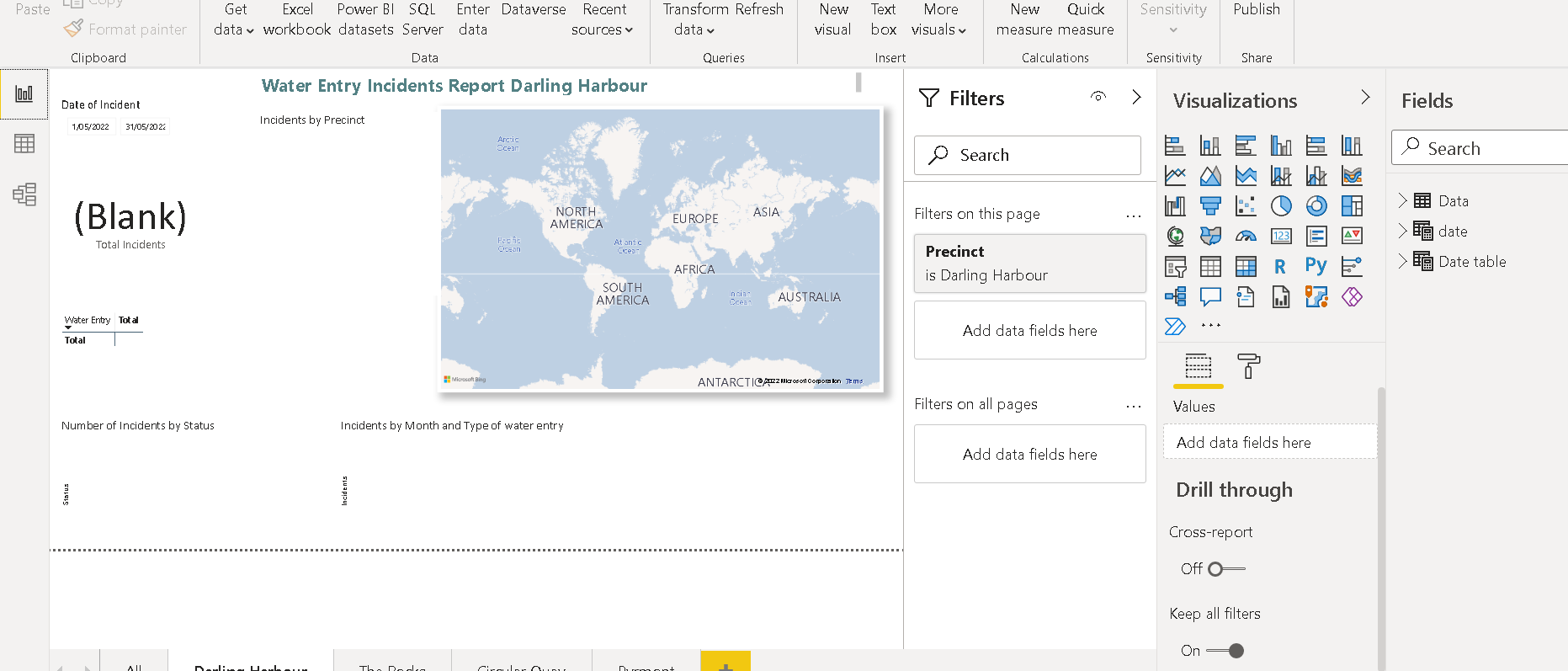Image resolution: width=1568 pixels, height=671 pixels.
Task: Select the Donut chart visualization
Action: (x=1316, y=206)
